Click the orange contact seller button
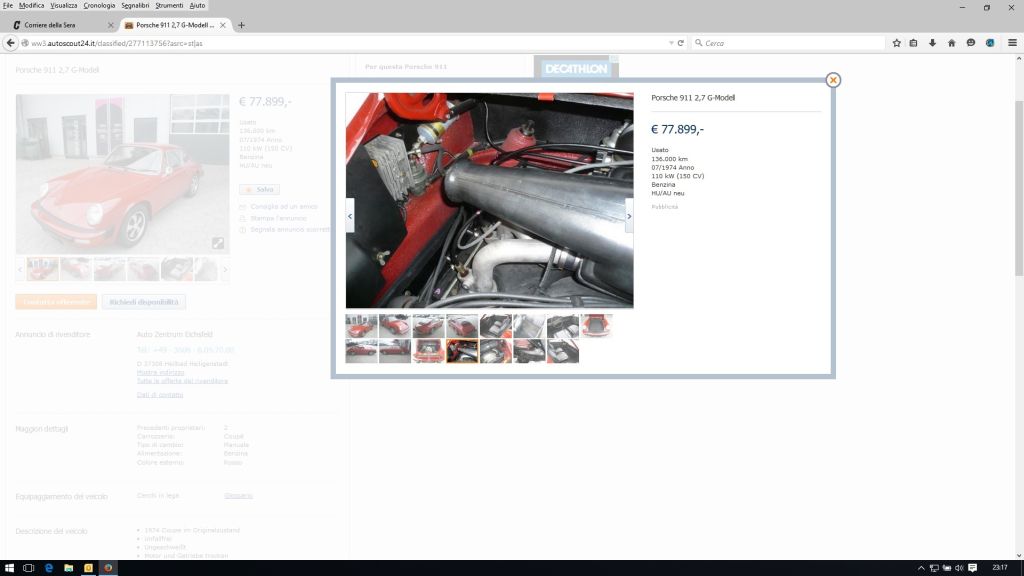Viewport: 1024px width, 576px height. point(56,302)
